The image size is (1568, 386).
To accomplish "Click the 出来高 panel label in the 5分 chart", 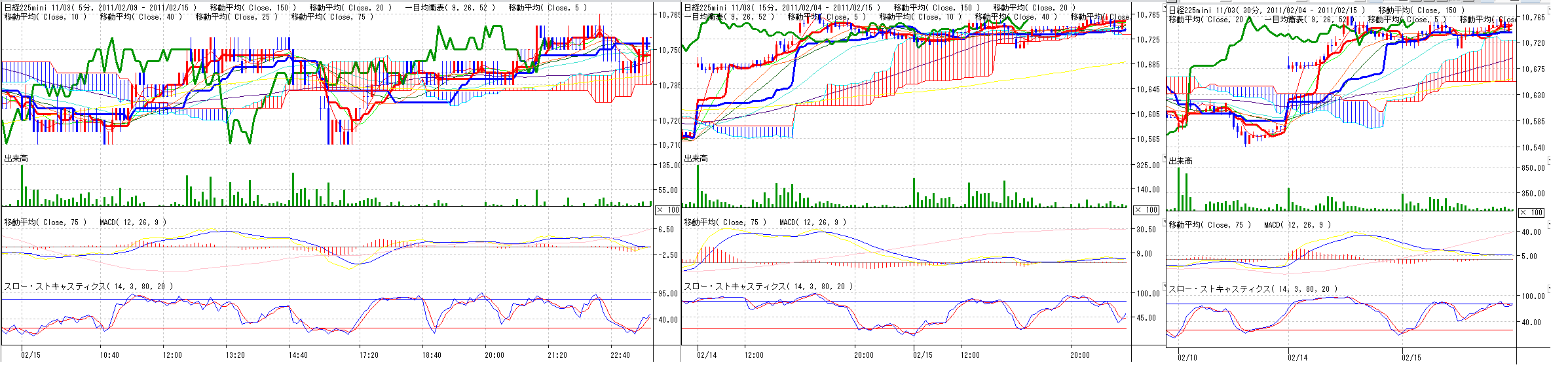I will 16,158.
